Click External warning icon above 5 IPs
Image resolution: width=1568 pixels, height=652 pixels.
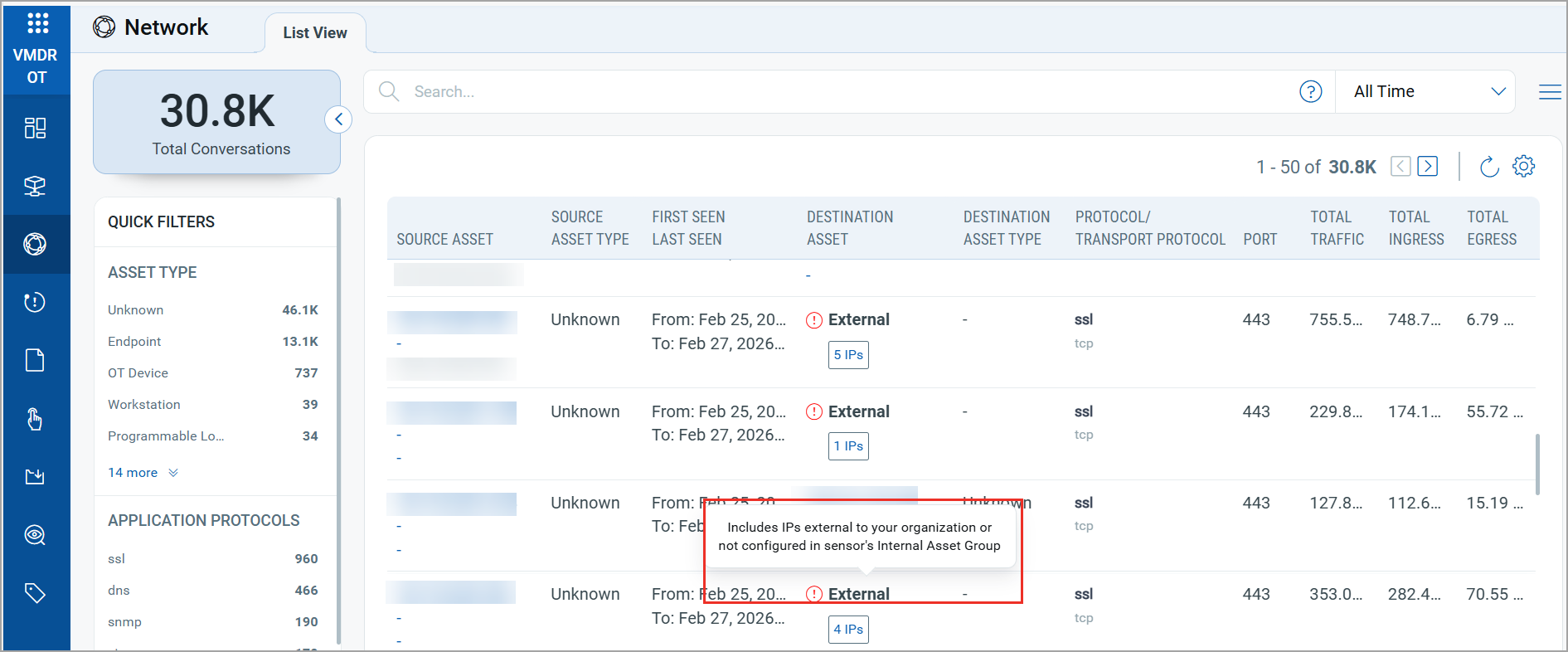(814, 320)
